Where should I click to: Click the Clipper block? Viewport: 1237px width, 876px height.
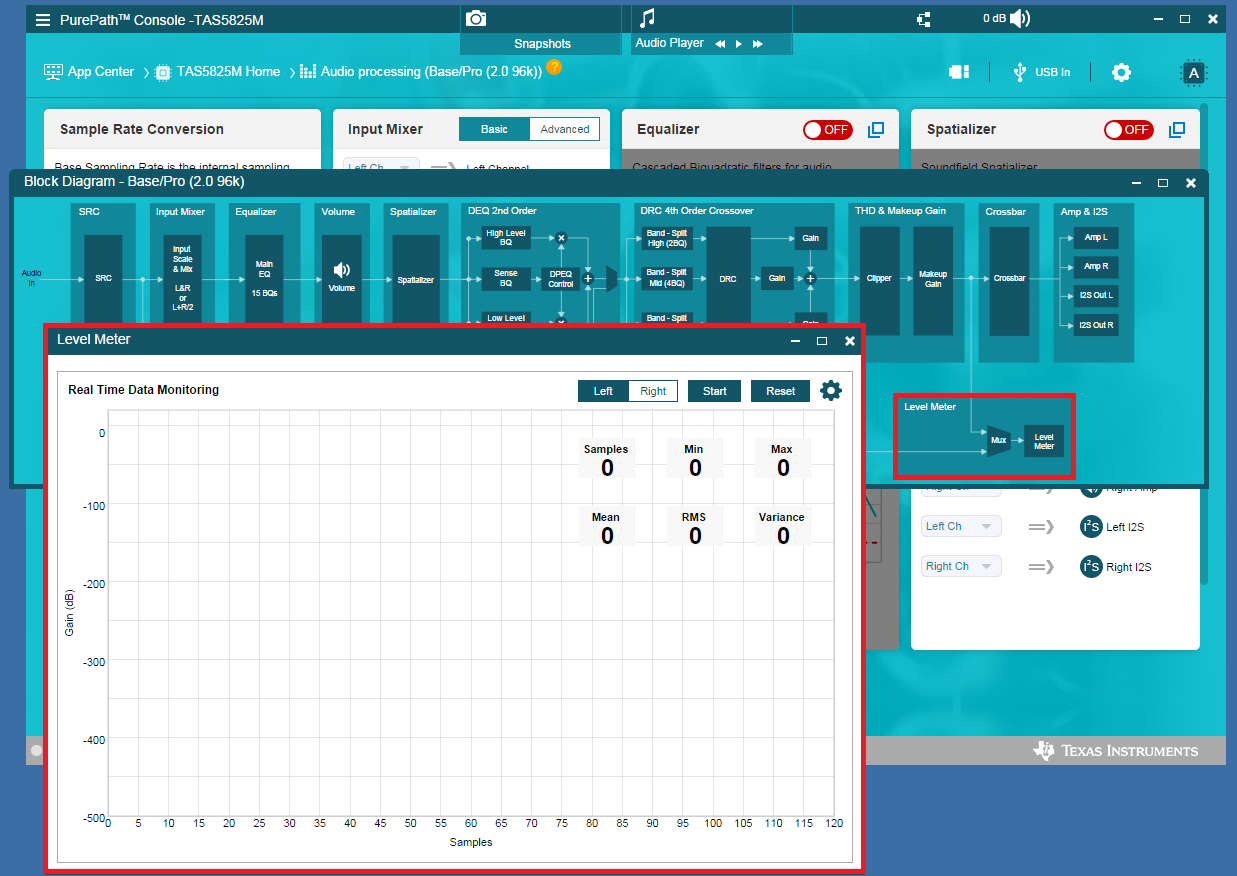point(879,279)
